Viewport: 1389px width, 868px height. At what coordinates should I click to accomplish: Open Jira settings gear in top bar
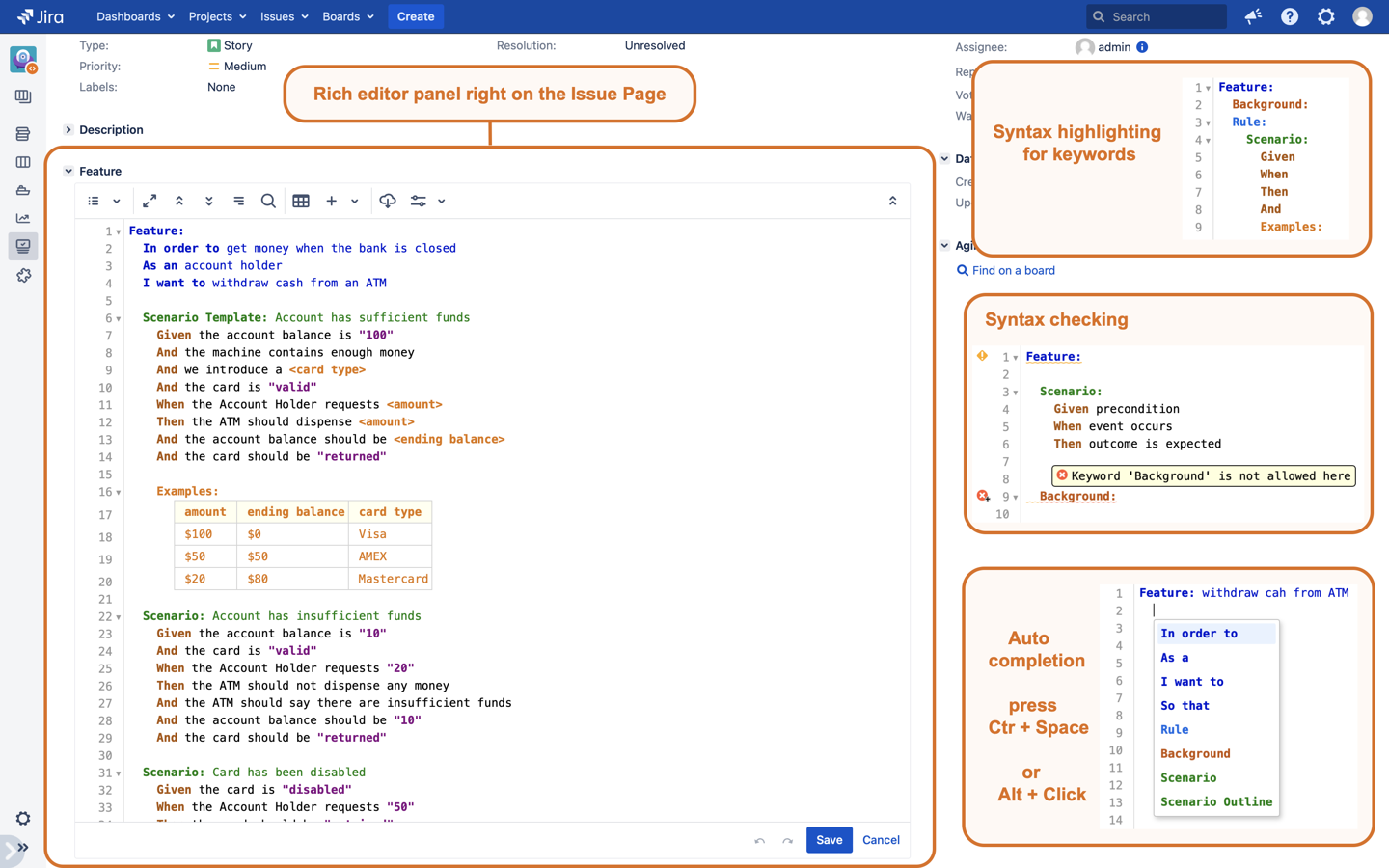coord(1326,16)
